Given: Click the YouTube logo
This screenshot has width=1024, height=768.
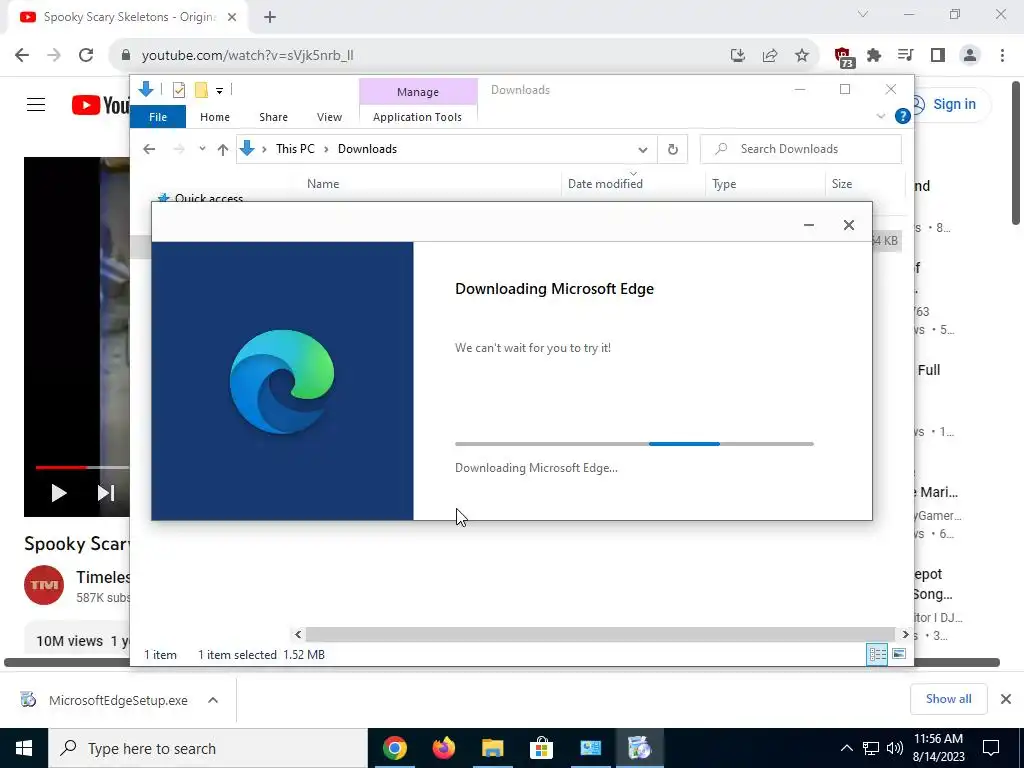Looking at the screenshot, I should (x=101, y=104).
